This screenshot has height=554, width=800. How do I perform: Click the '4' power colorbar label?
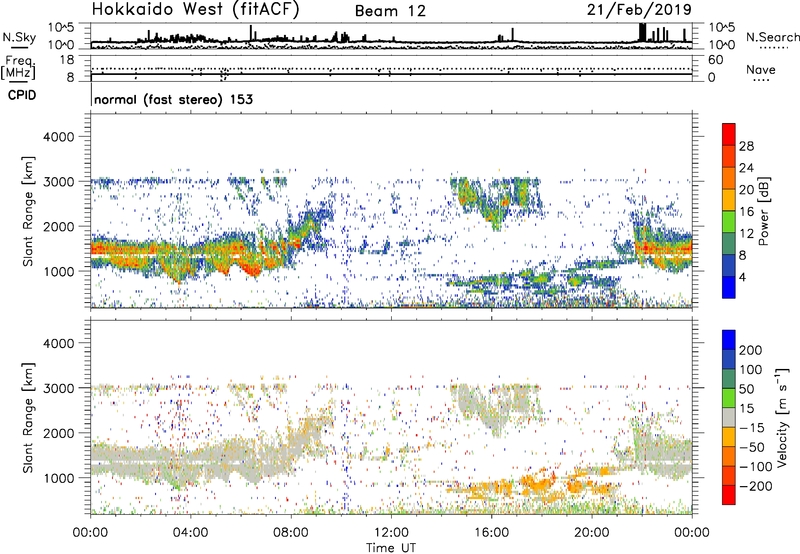(743, 277)
